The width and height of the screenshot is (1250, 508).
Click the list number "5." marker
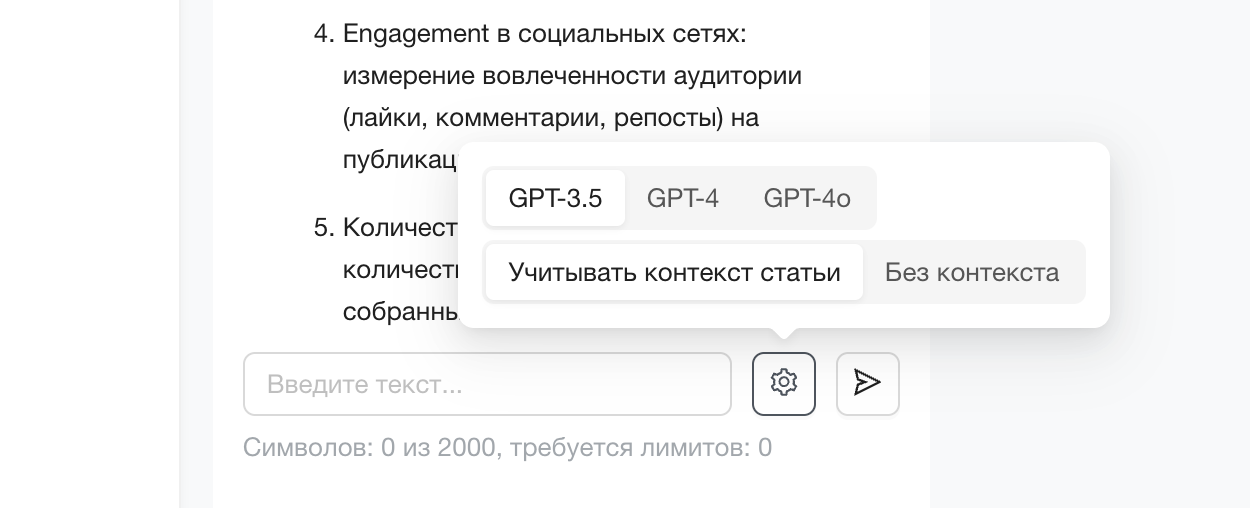coord(324,228)
